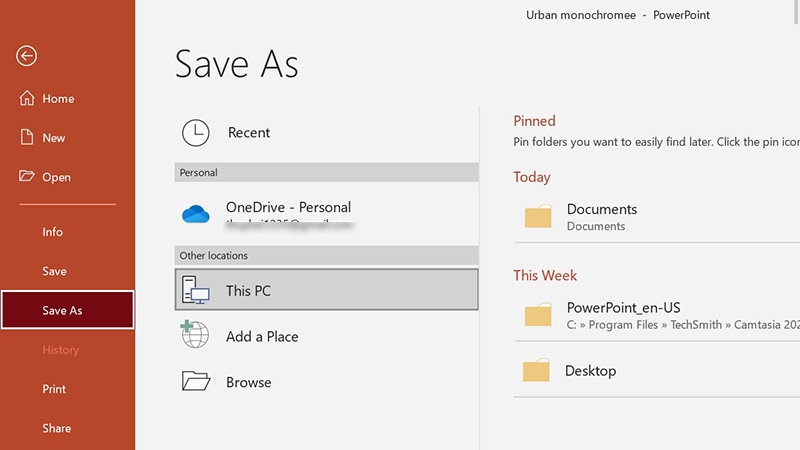
Task: Click the Desktop folder icon
Action: (536, 370)
